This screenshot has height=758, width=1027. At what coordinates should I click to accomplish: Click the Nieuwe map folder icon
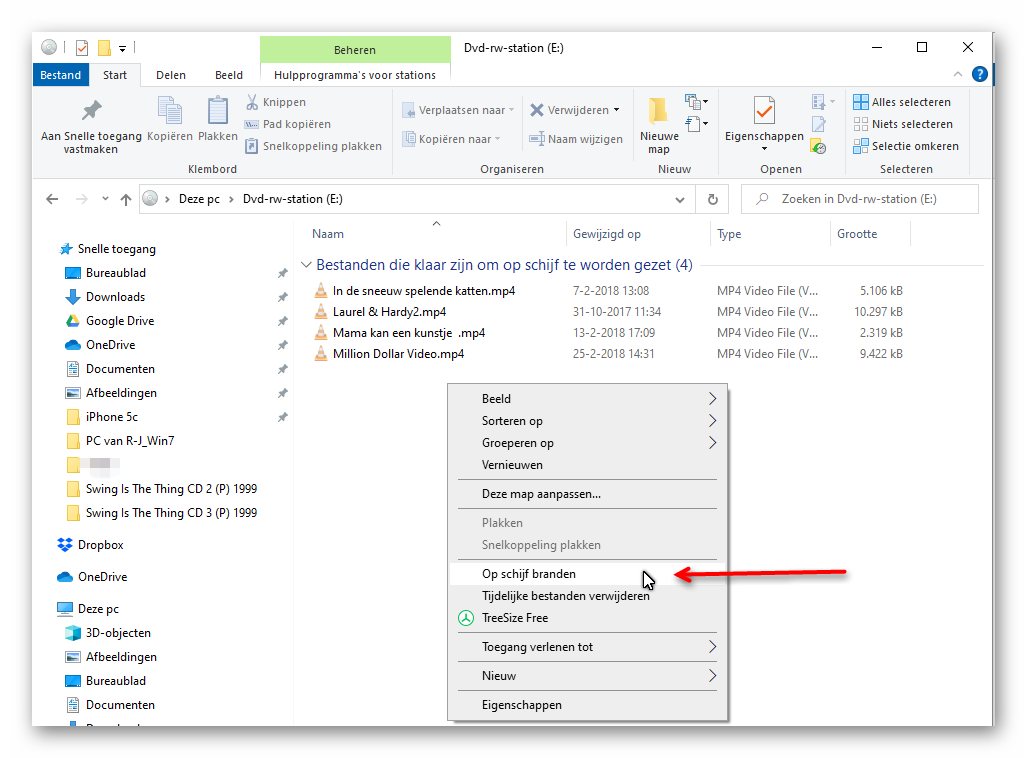click(658, 110)
